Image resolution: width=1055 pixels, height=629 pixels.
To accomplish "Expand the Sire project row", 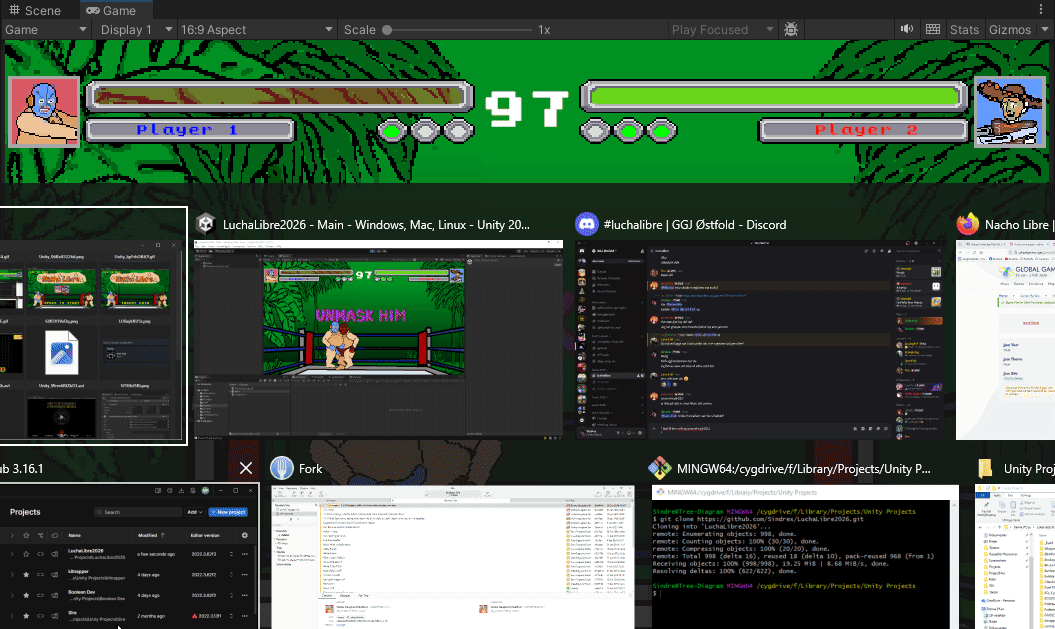I will point(11,616).
